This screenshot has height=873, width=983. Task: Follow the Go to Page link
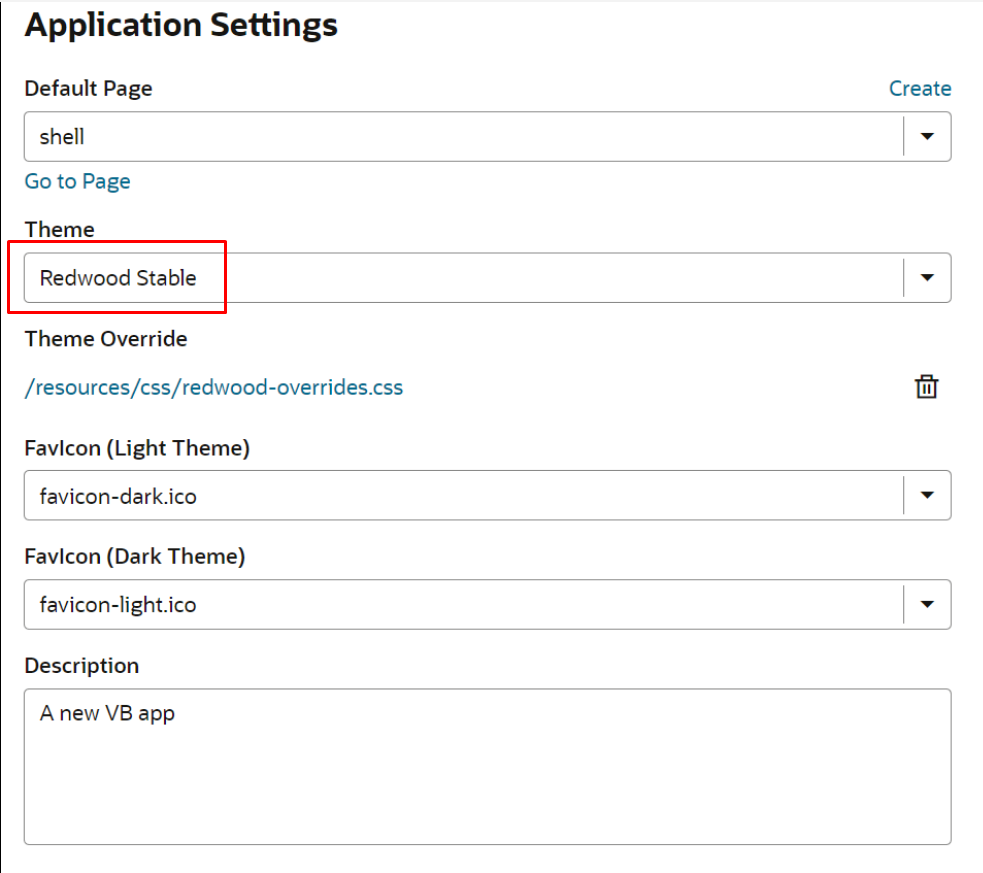78,181
